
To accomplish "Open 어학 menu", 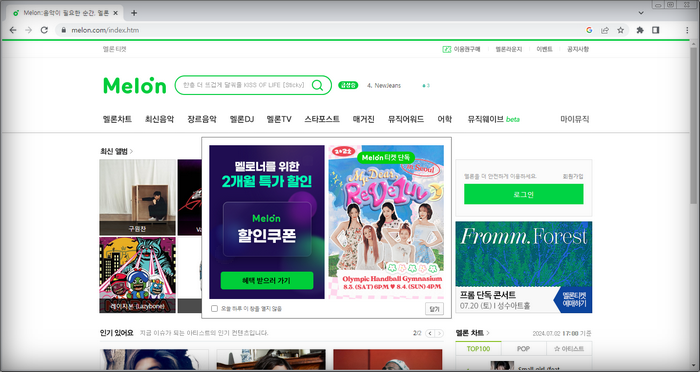I will click(445, 119).
